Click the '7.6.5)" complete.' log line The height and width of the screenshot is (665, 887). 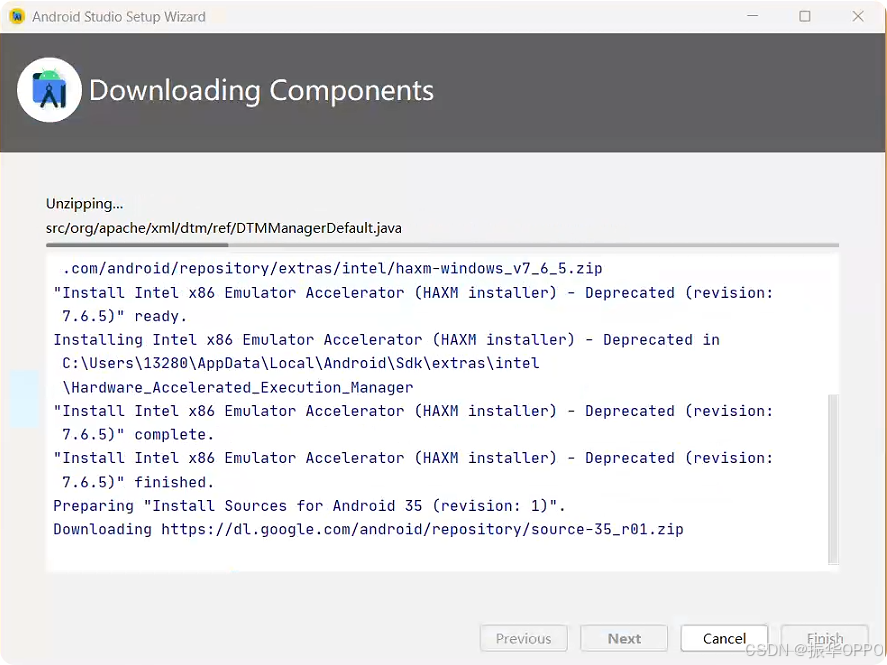(138, 434)
